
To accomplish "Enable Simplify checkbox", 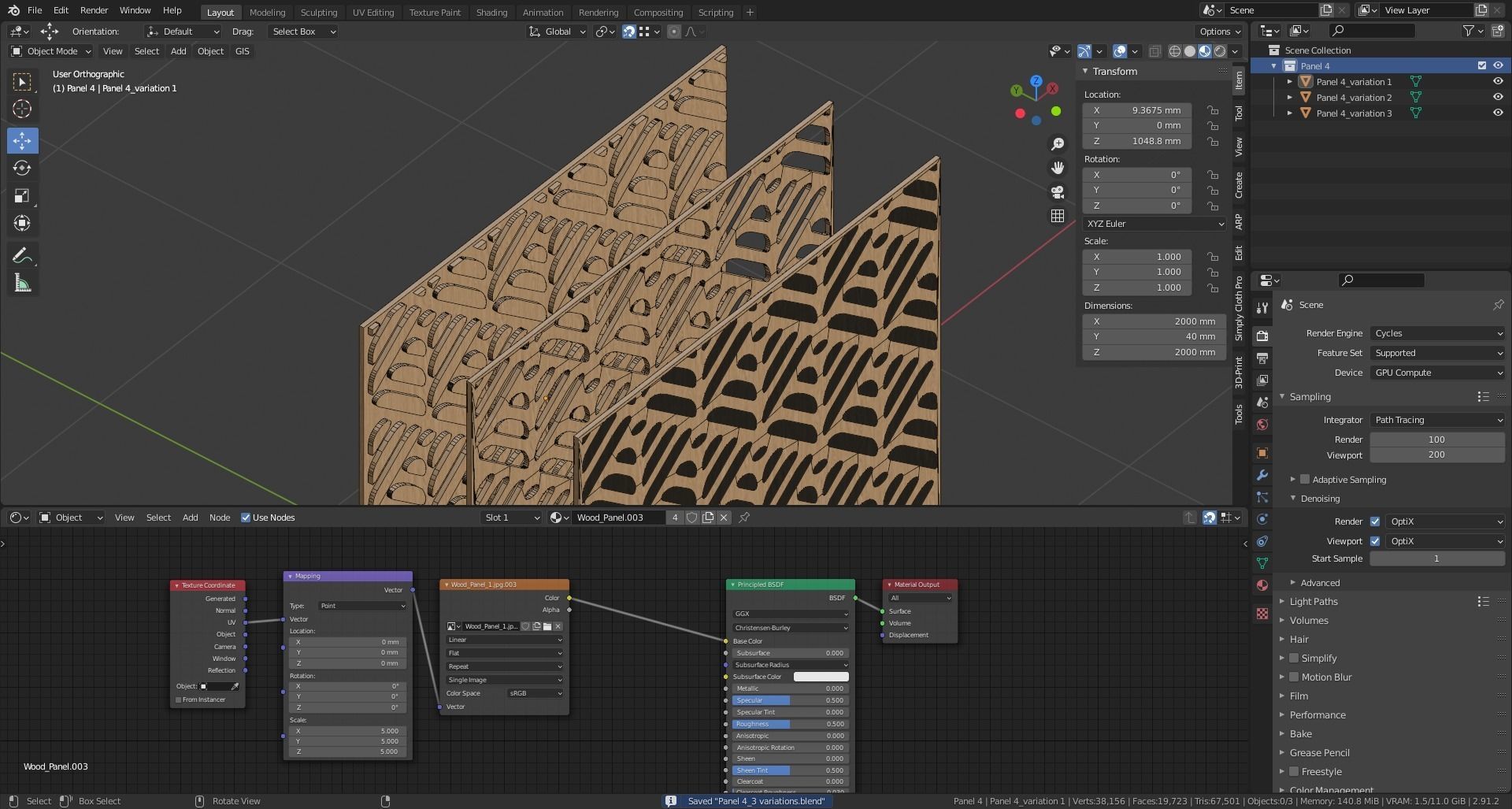I will click(1293, 658).
